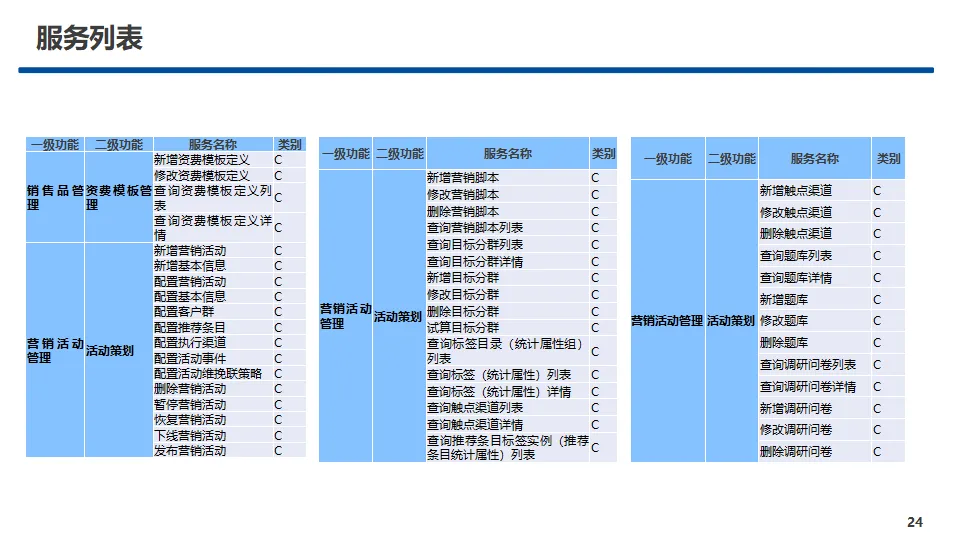The height and width of the screenshot is (540, 960).
Task: Click the 下线营销活动 cell
Action: tap(213, 435)
